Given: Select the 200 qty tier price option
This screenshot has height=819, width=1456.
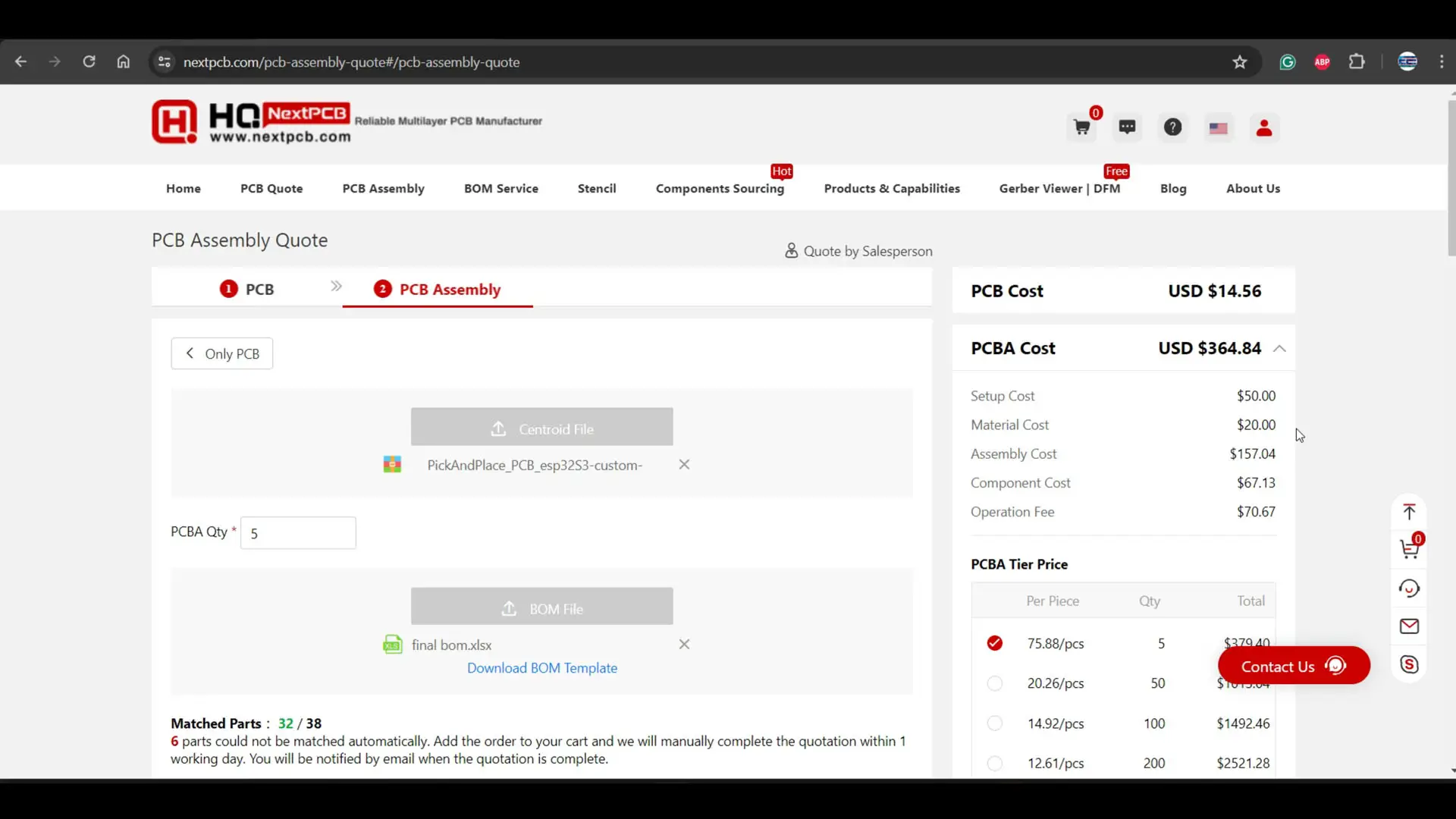Looking at the screenshot, I should (995, 764).
